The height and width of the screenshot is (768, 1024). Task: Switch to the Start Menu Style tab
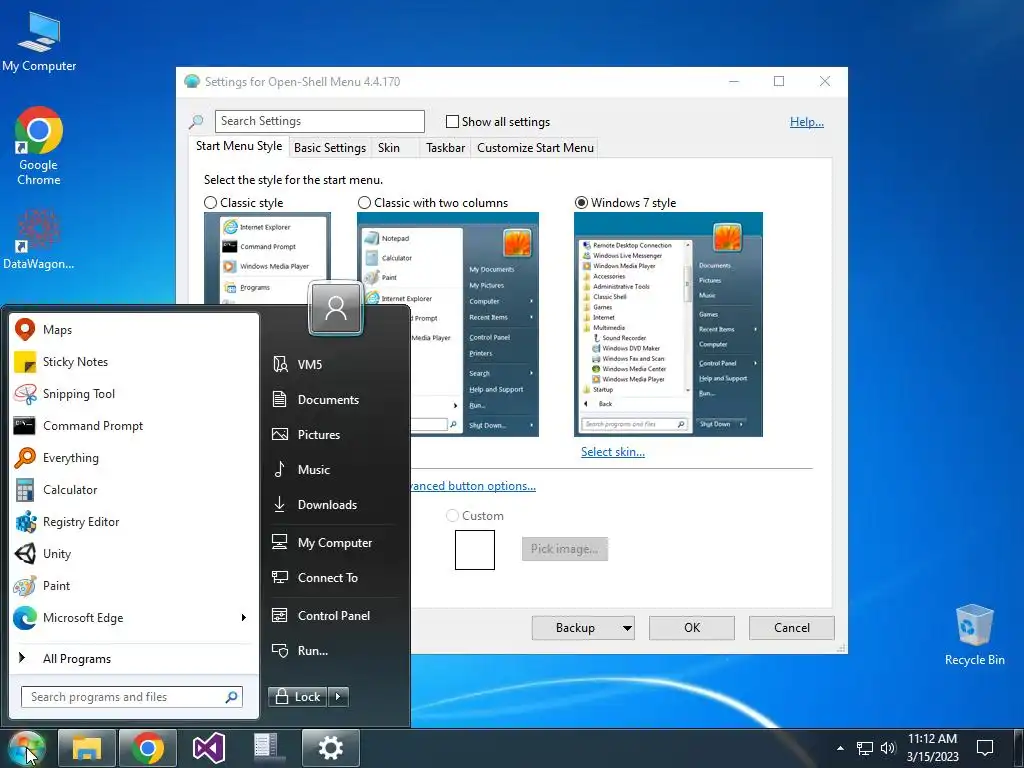click(x=239, y=146)
